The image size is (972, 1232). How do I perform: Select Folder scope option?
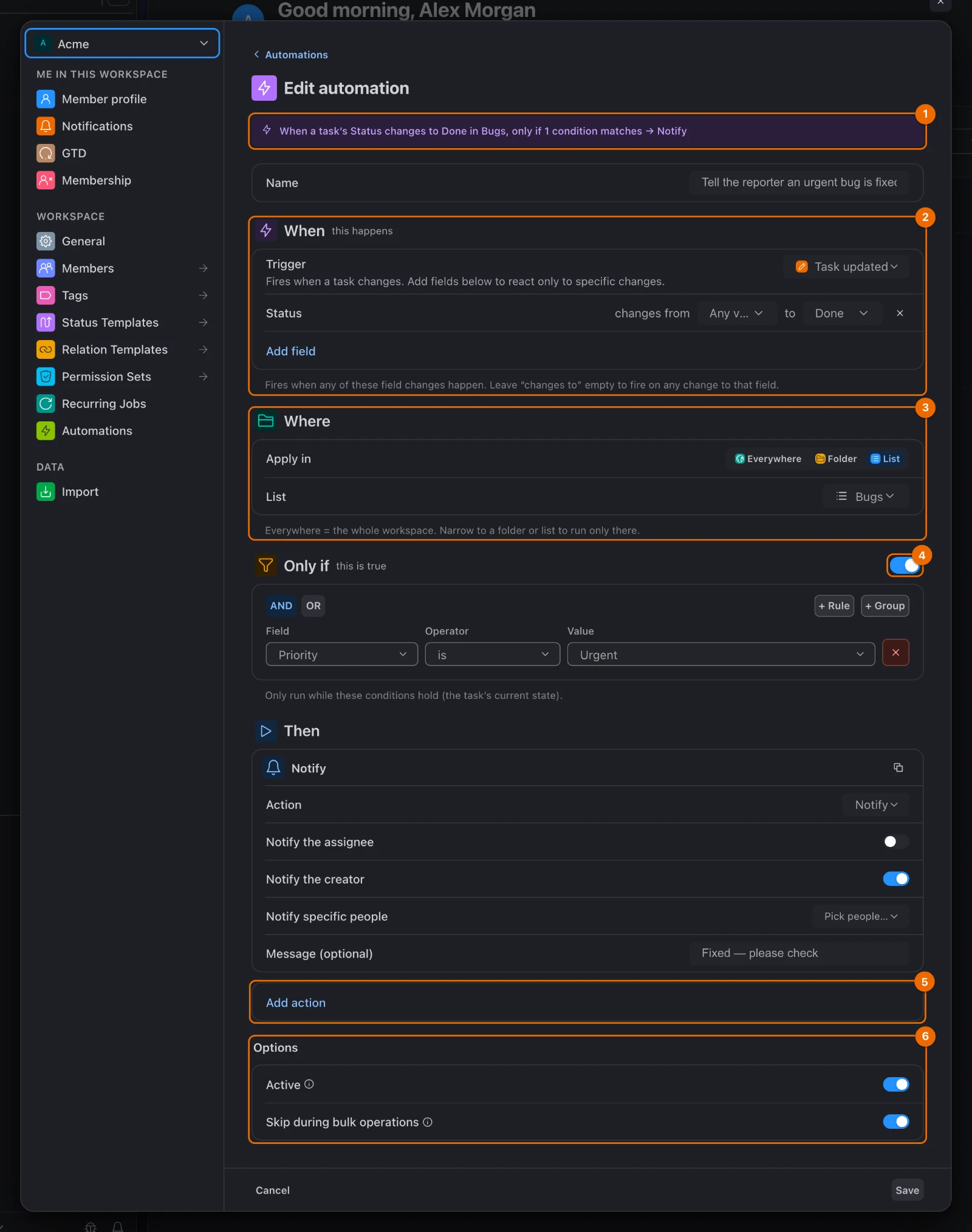[836, 459]
